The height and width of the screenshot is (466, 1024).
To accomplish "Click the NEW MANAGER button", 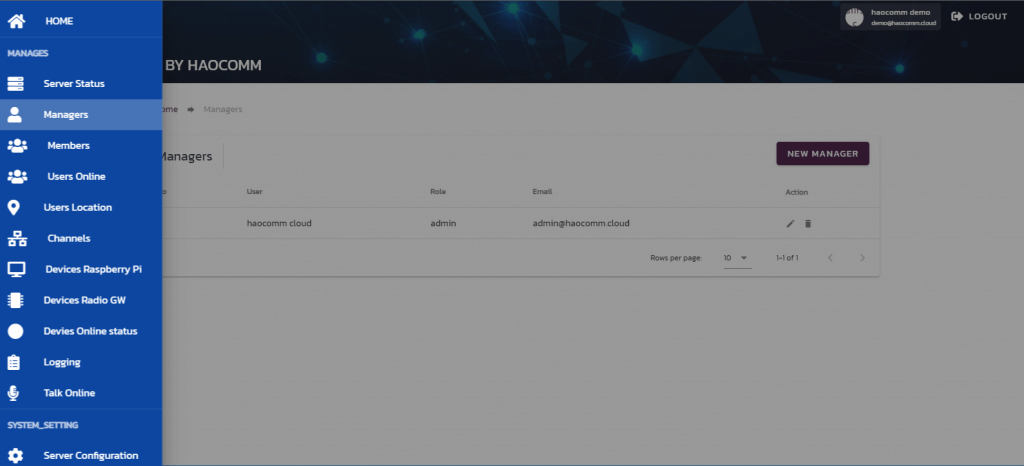I will click(822, 153).
